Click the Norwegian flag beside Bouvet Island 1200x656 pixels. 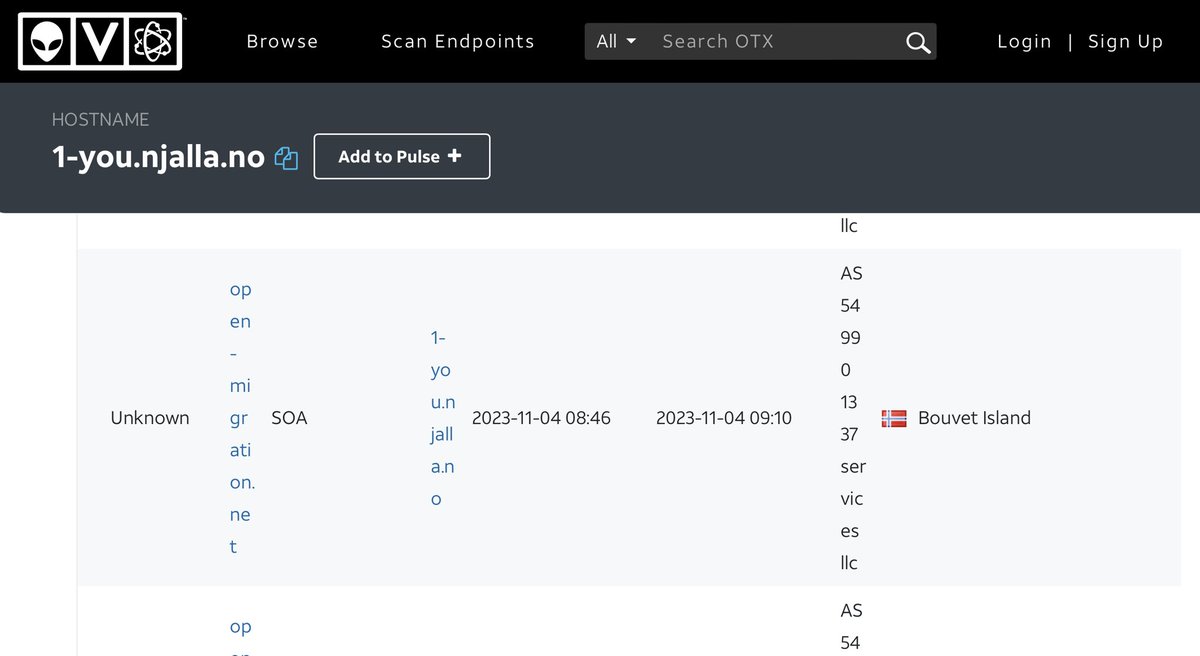pos(893,418)
